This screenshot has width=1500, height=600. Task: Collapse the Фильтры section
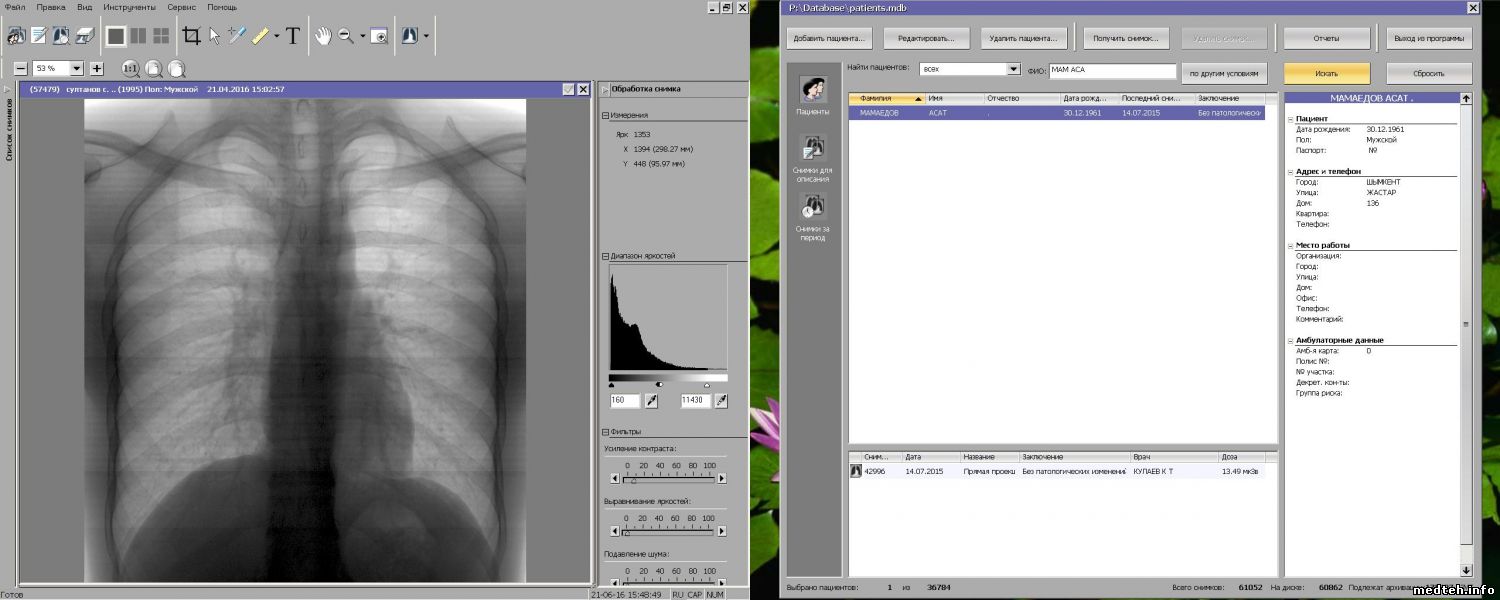606,432
